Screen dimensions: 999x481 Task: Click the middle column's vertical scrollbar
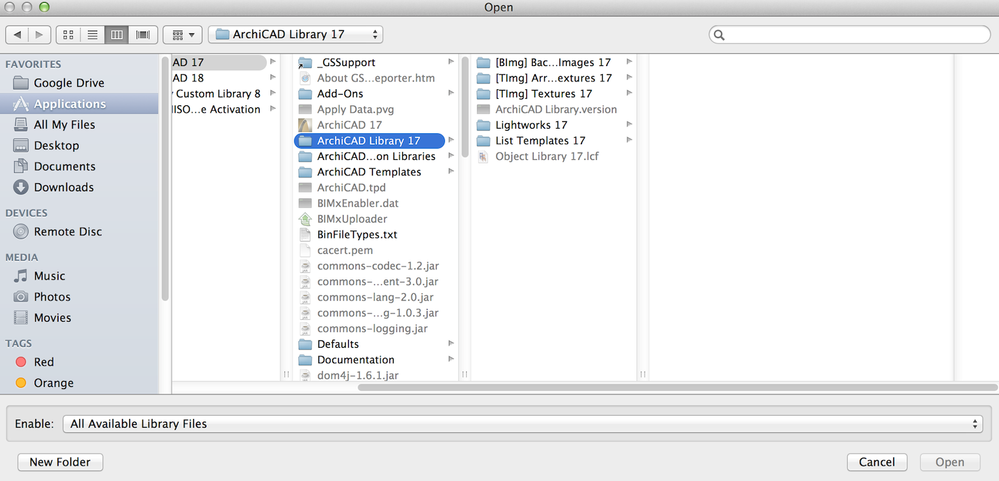point(465,107)
